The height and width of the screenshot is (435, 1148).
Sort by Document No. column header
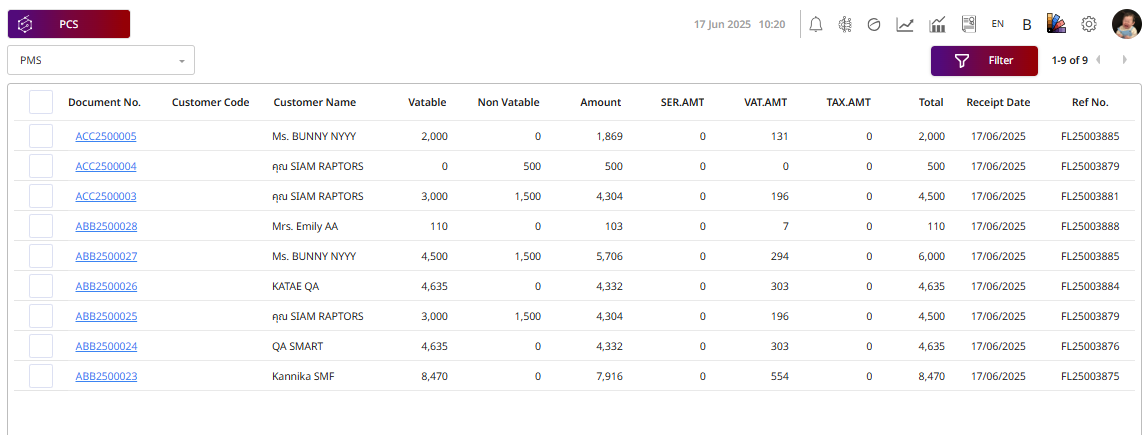[104, 102]
